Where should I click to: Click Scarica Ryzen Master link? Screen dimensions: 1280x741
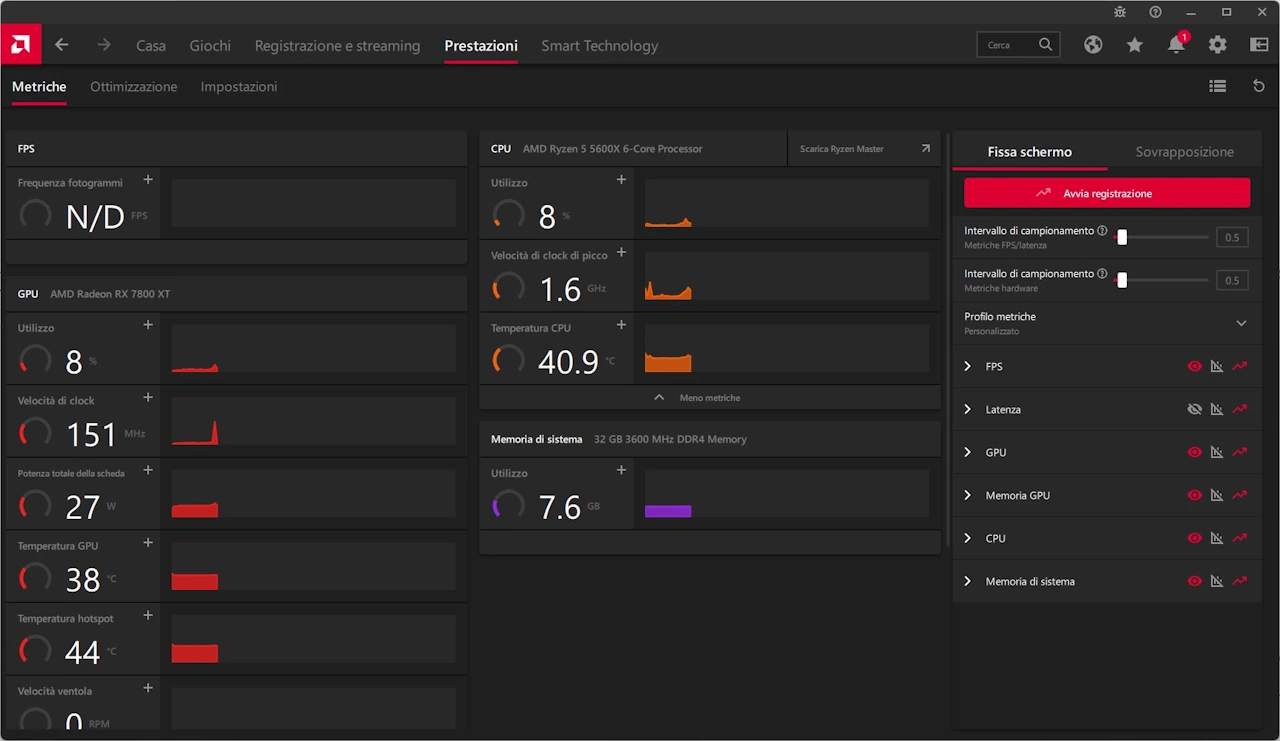(x=865, y=149)
